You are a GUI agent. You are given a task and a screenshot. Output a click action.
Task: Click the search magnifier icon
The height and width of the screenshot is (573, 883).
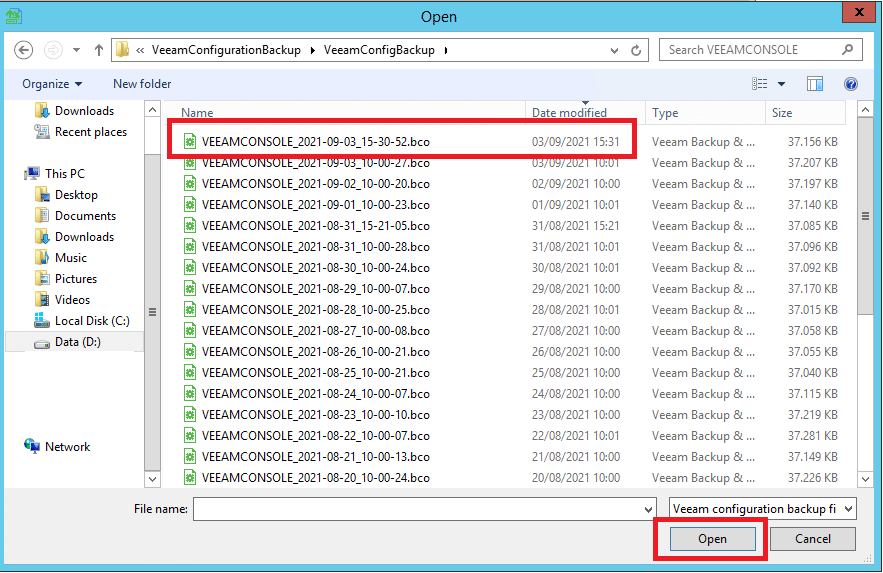point(847,50)
